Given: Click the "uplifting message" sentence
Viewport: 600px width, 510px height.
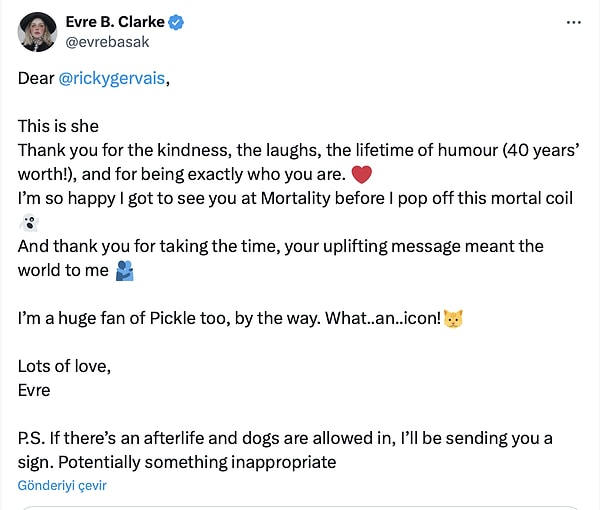Looking at the screenshot, I should click(280, 258).
